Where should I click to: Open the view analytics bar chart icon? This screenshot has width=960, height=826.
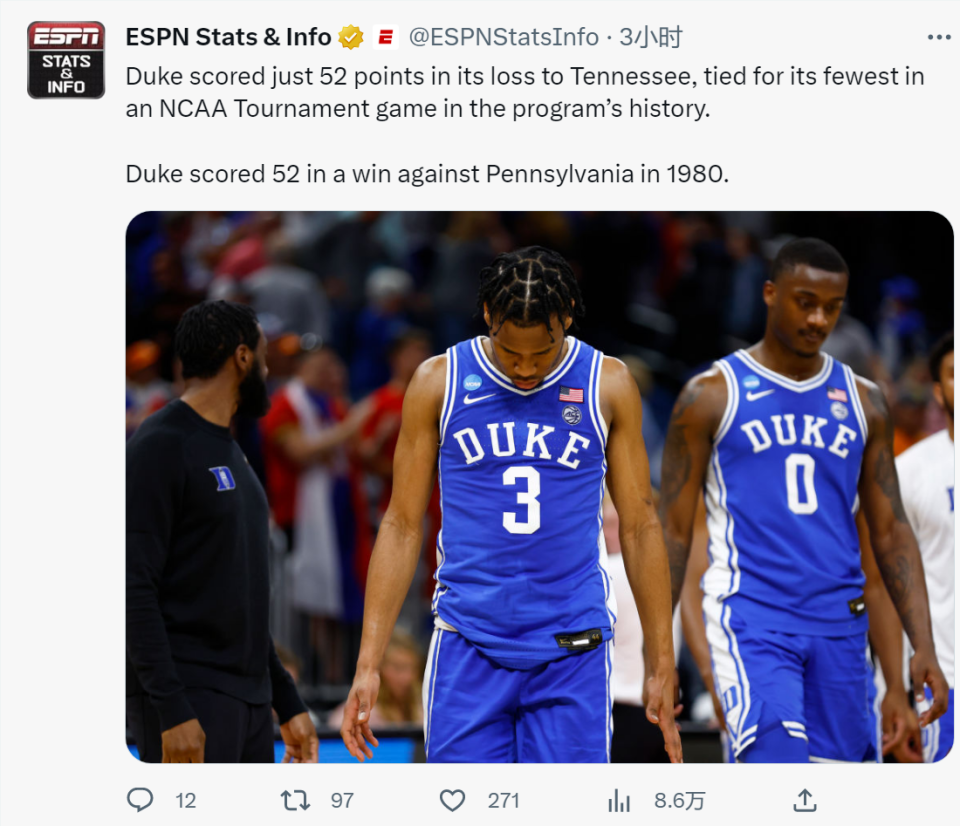tap(619, 799)
